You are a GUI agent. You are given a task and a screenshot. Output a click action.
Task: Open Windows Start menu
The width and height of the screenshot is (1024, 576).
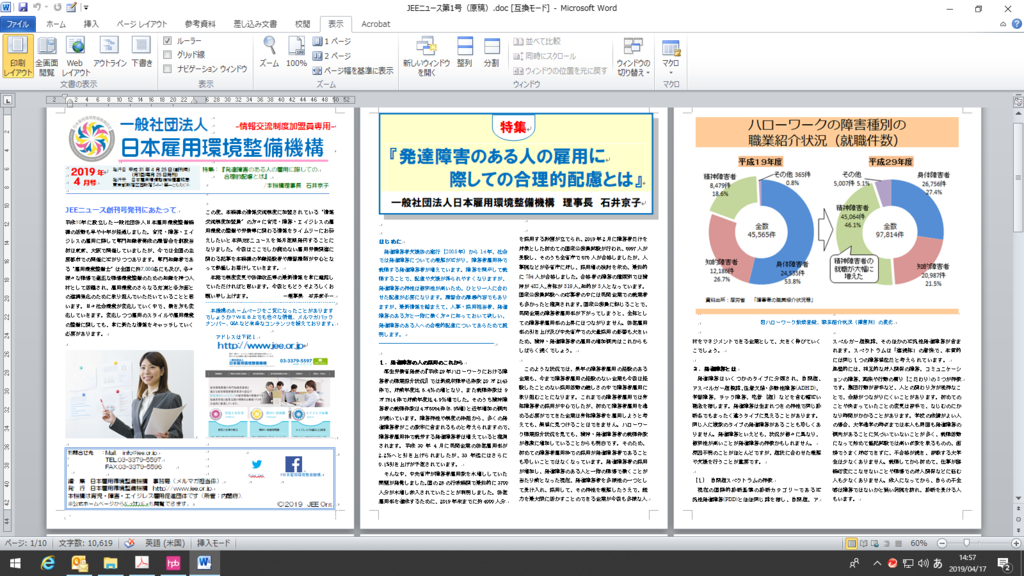click(x=14, y=563)
